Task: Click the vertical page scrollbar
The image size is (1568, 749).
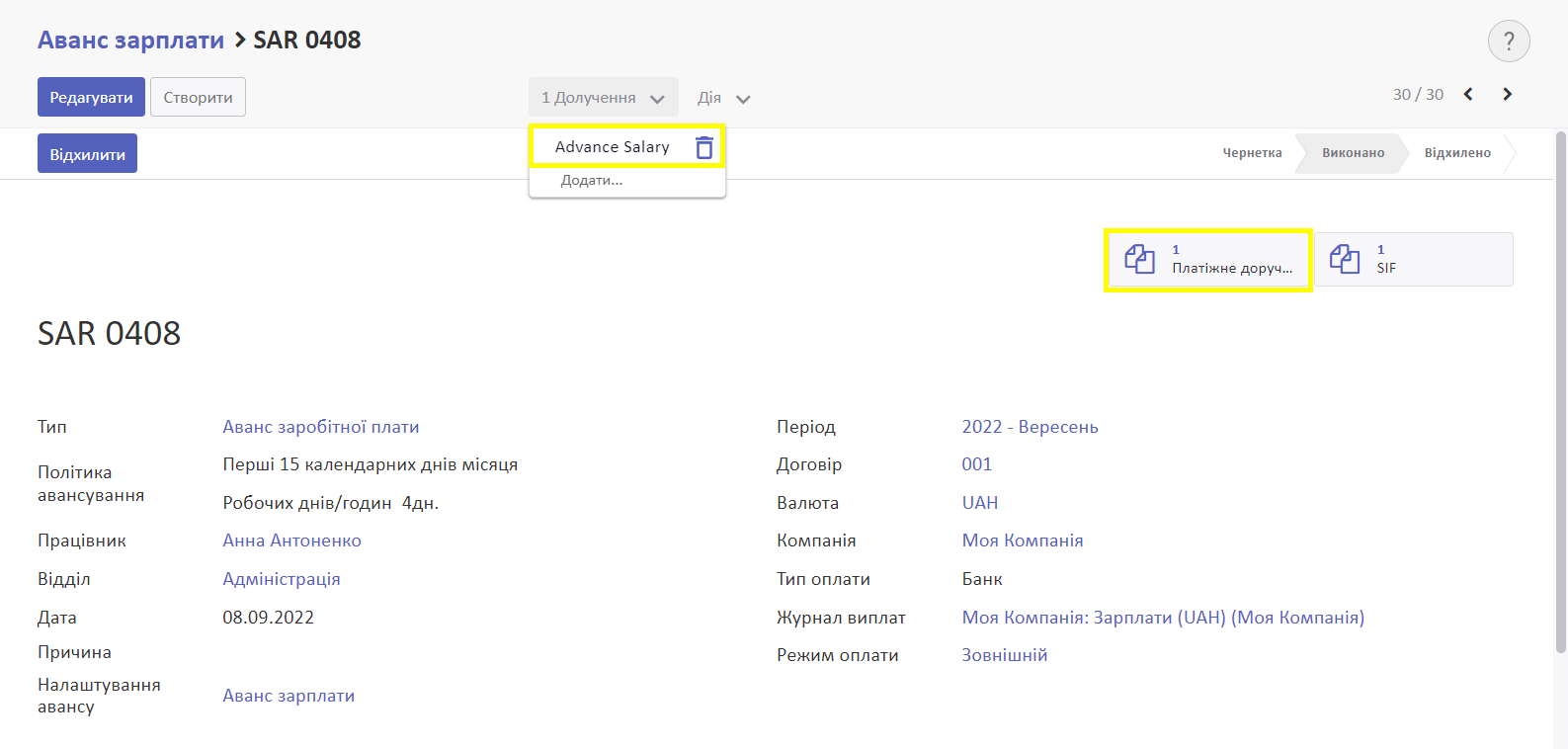Action: (x=1561, y=392)
